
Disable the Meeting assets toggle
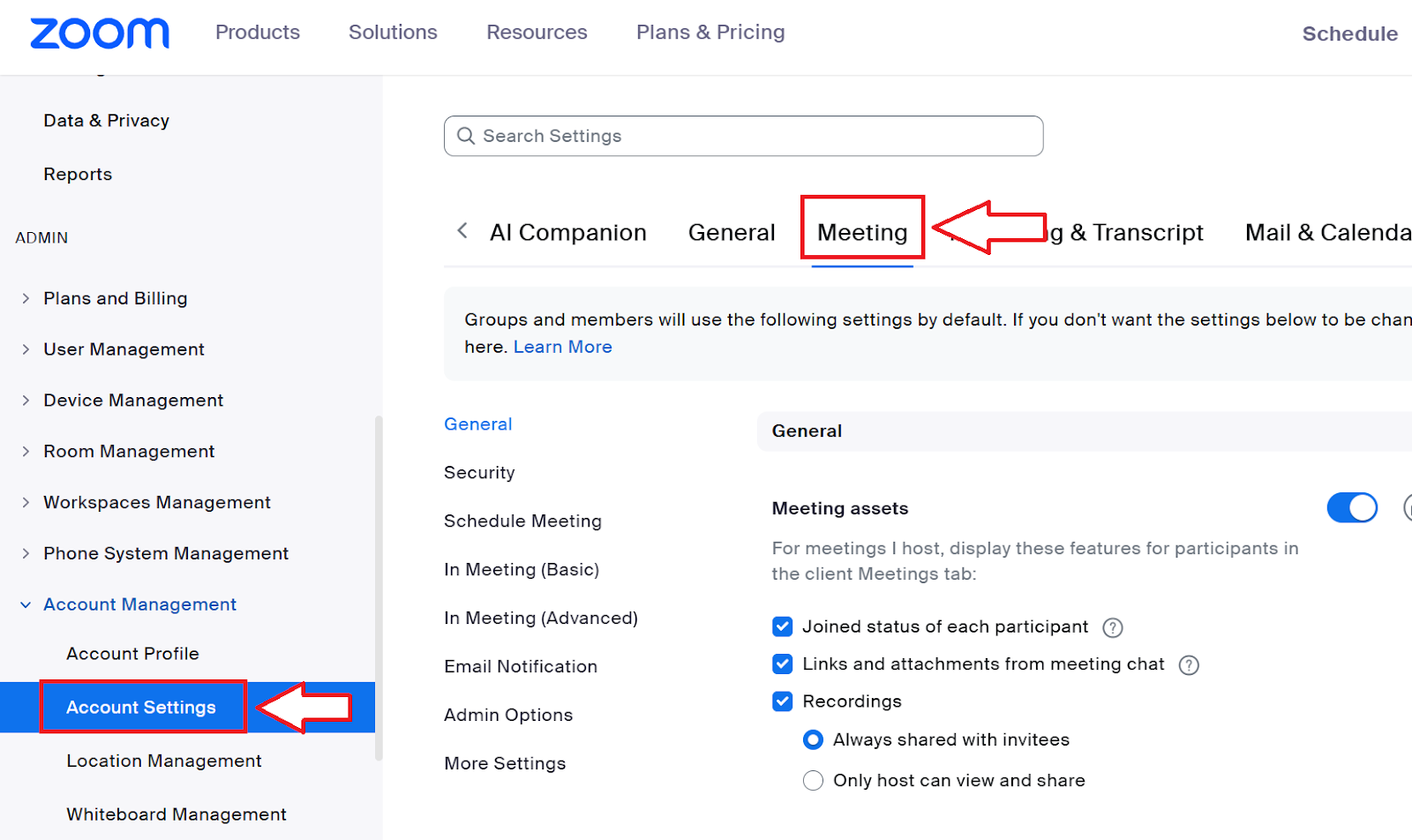(x=1351, y=507)
